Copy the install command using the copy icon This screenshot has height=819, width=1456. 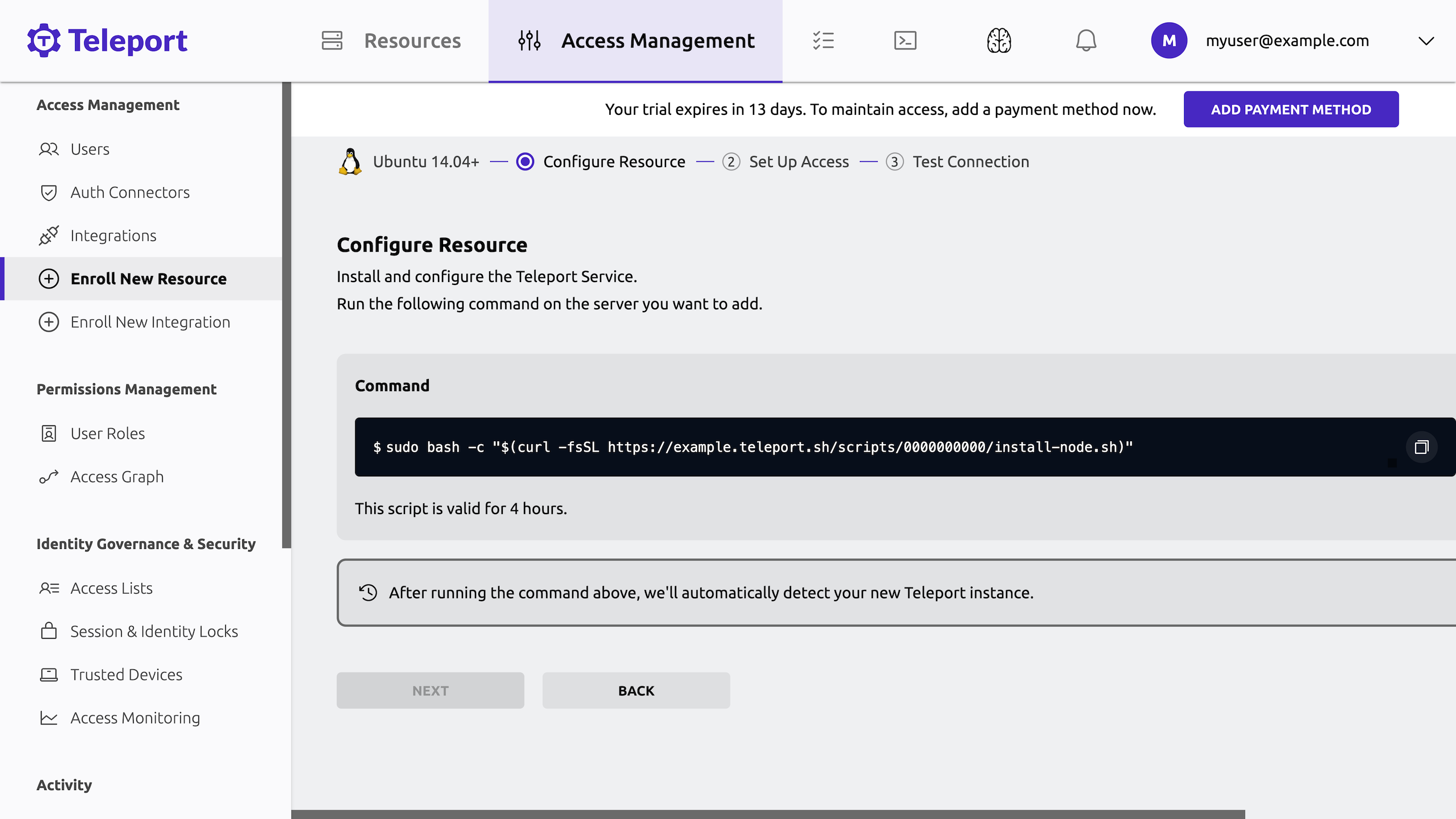1422,447
